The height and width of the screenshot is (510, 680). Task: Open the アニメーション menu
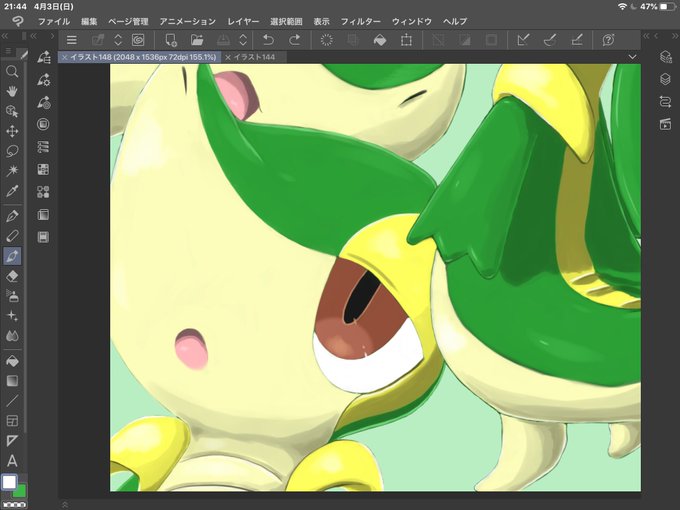click(x=188, y=21)
